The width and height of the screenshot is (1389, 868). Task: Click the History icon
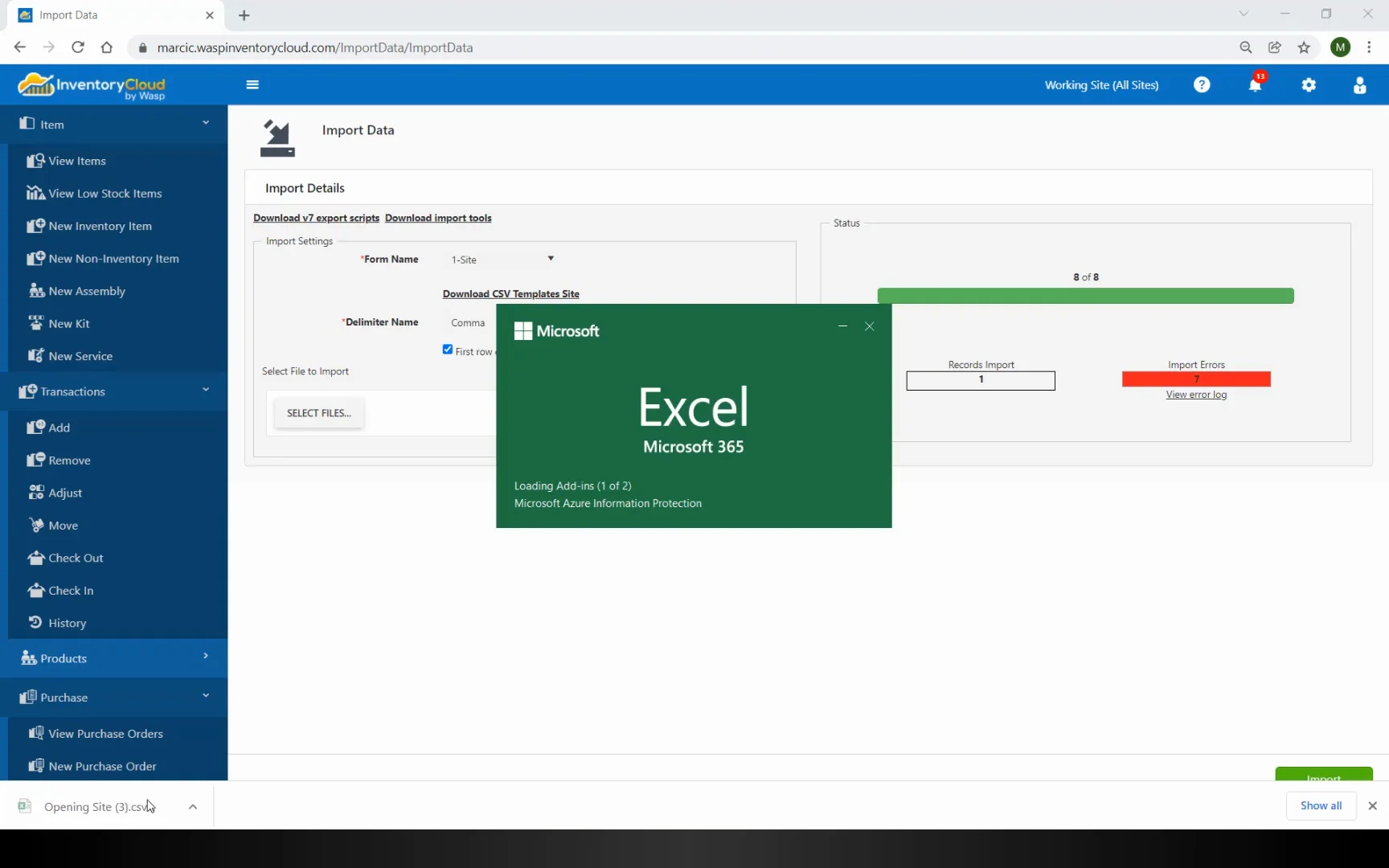point(35,622)
